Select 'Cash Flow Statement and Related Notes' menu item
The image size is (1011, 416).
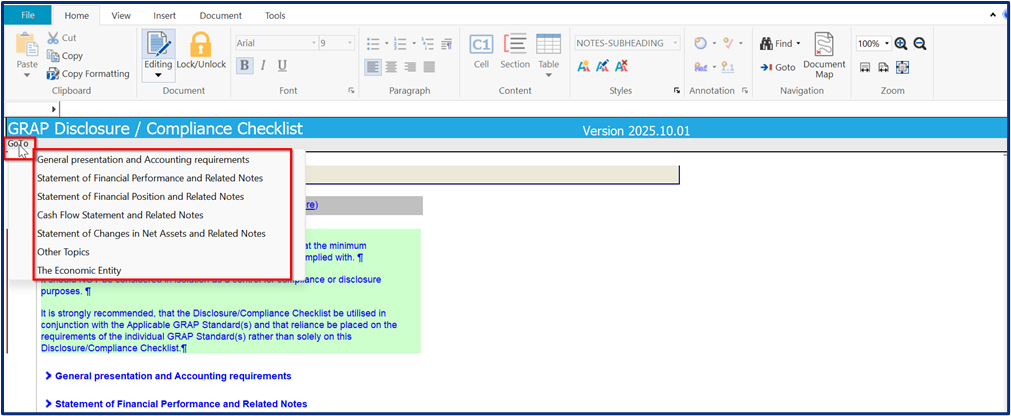pos(120,215)
